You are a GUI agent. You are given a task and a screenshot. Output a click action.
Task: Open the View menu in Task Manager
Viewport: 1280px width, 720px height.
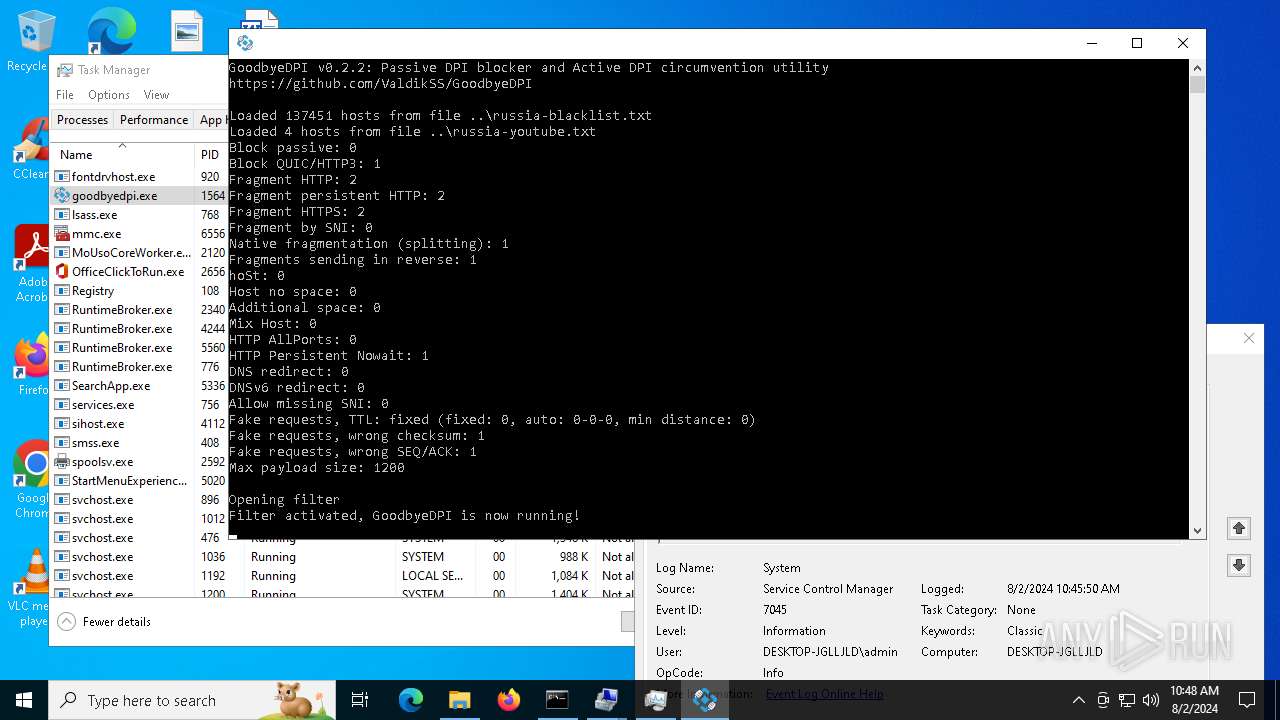pyautogui.click(x=156, y=95)
